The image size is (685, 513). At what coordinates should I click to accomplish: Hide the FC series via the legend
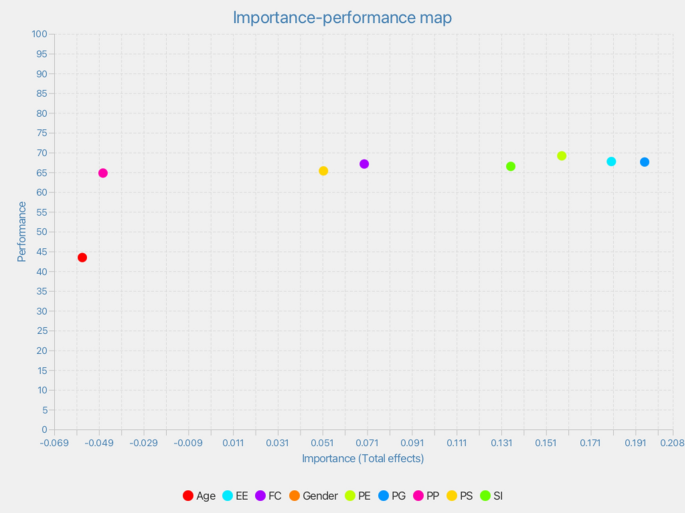click(268, 496)
